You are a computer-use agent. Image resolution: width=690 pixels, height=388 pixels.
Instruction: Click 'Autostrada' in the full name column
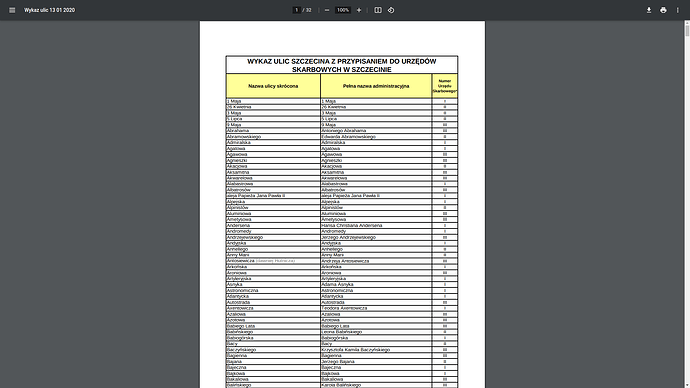tap(333, 303)
